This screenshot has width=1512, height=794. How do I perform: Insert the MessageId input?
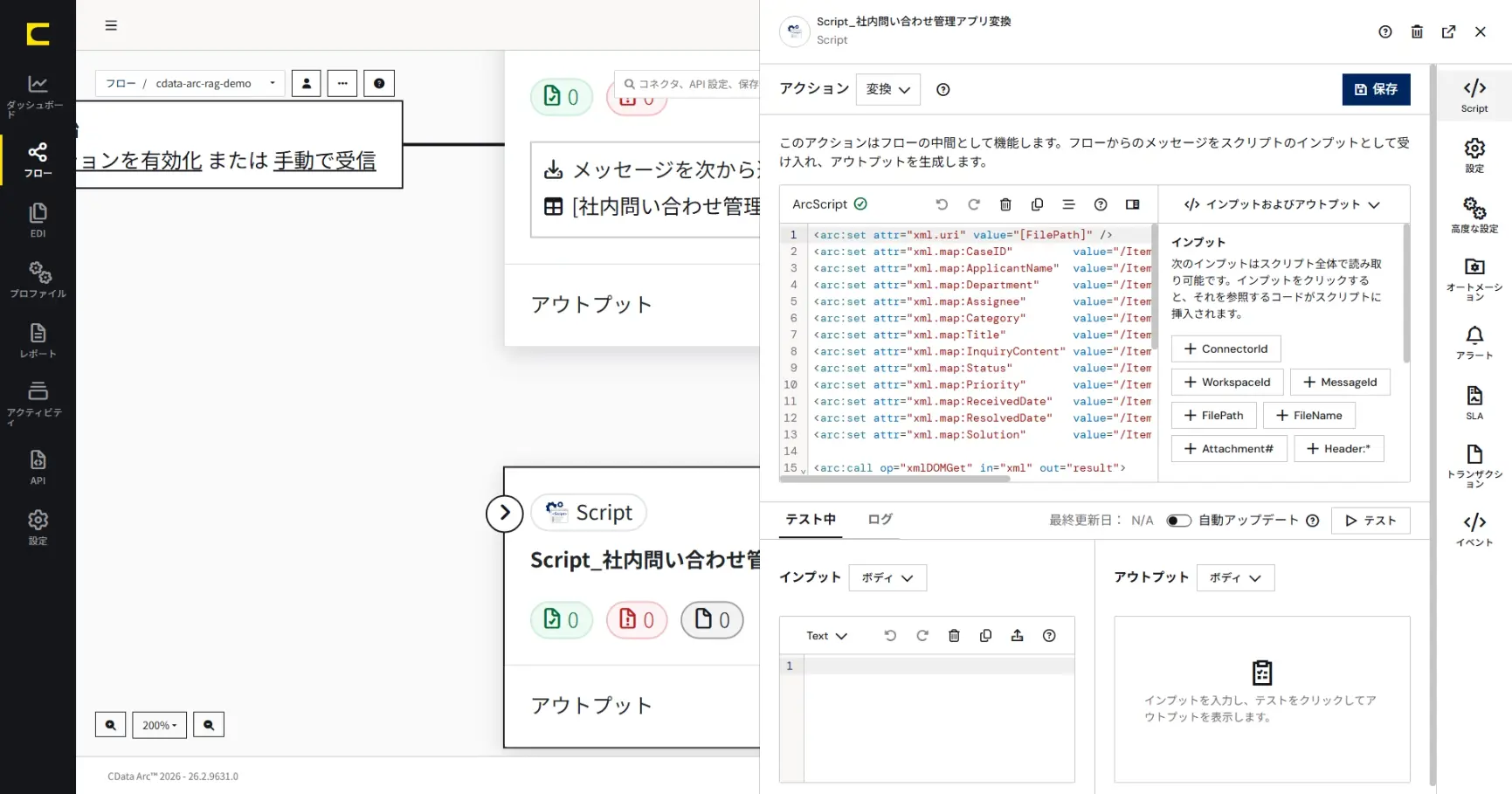click(x=1340, y=382)
